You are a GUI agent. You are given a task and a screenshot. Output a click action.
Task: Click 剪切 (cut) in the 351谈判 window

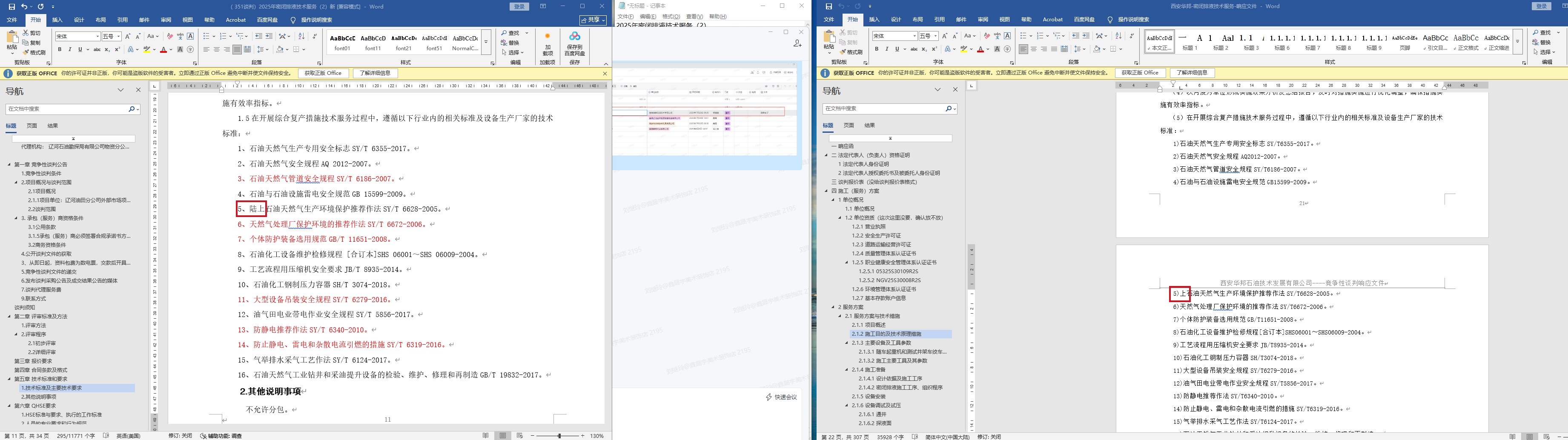[32, 33]
